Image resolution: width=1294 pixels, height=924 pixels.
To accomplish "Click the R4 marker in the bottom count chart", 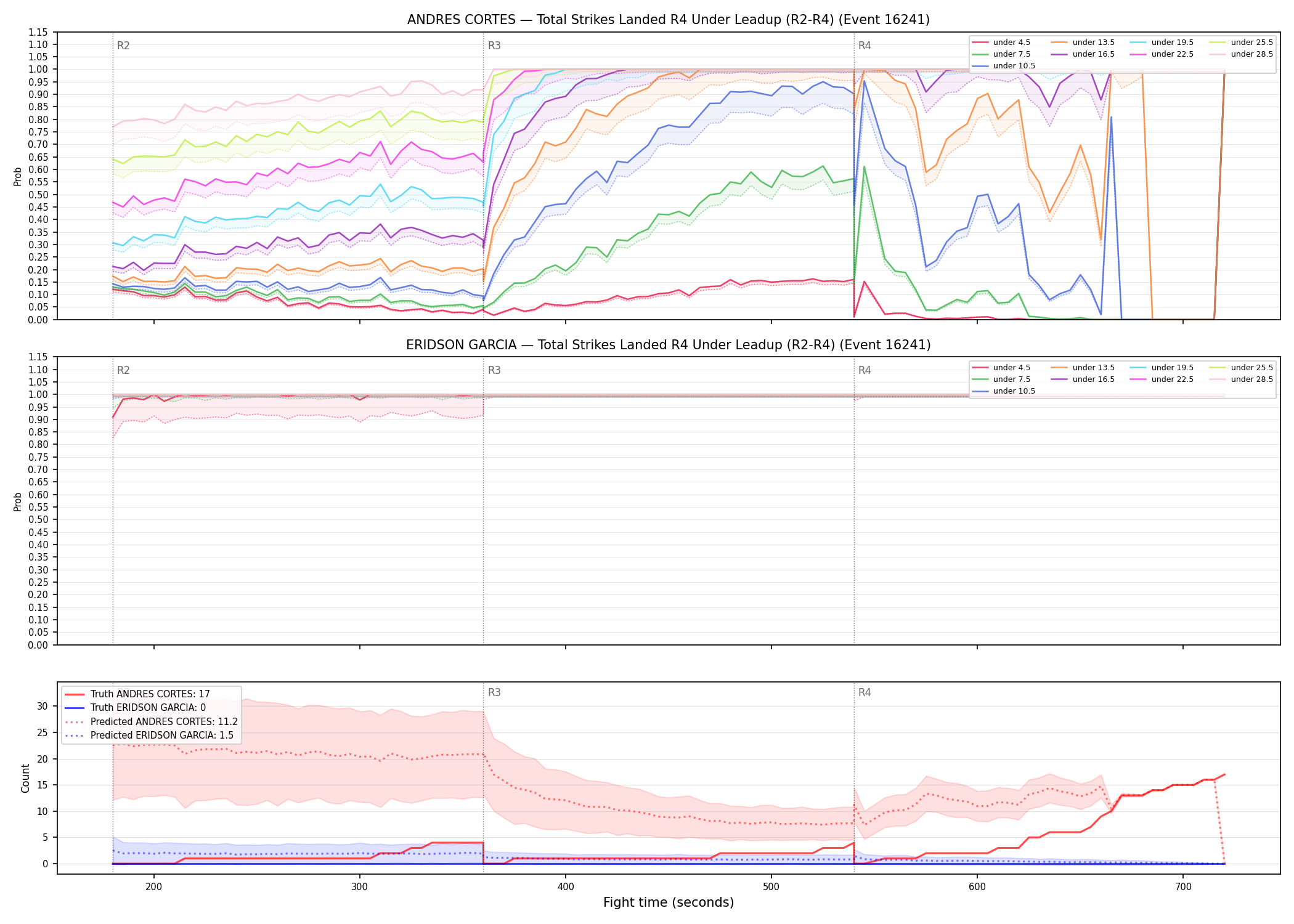I will [x=865, y=692].
